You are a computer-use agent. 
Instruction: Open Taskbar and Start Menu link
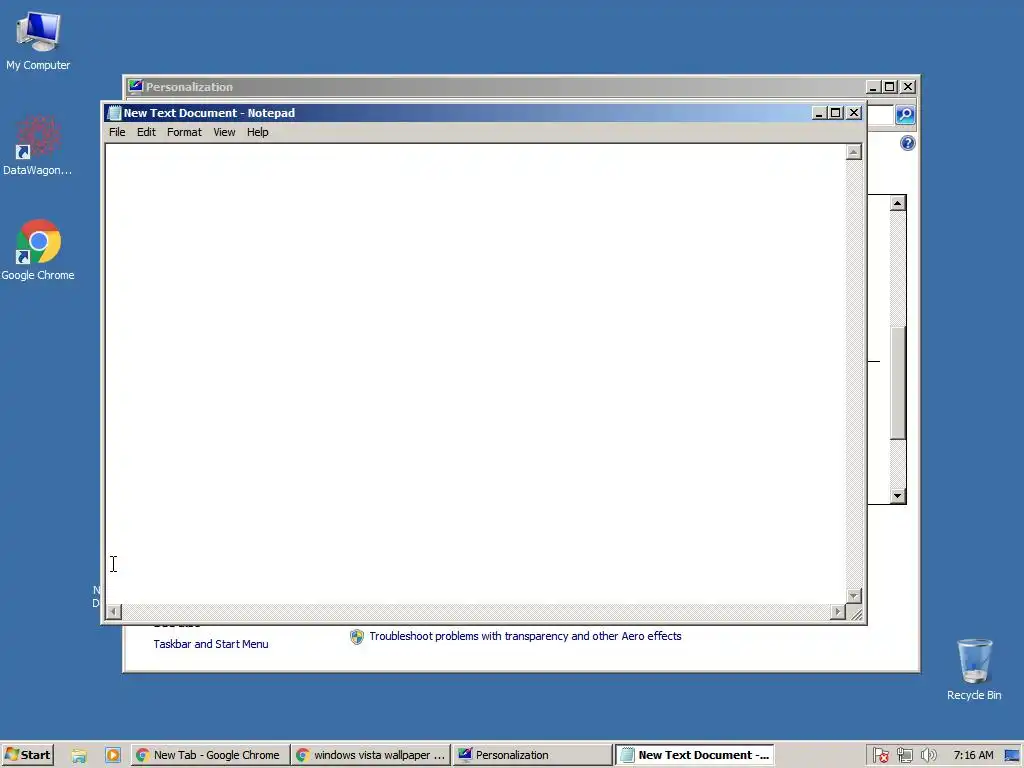tap(211, 644)
